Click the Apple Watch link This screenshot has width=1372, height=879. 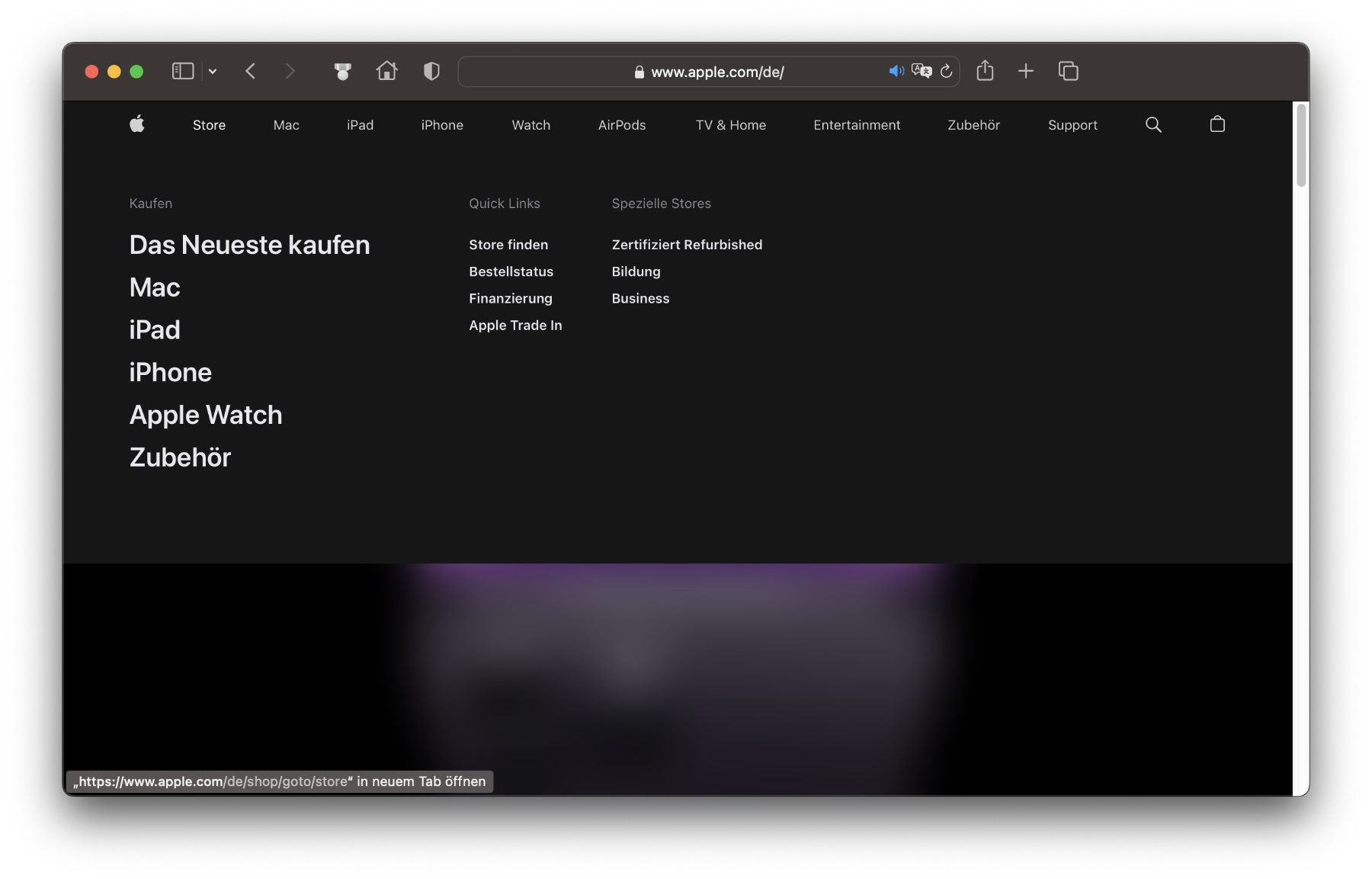(206, 415)
